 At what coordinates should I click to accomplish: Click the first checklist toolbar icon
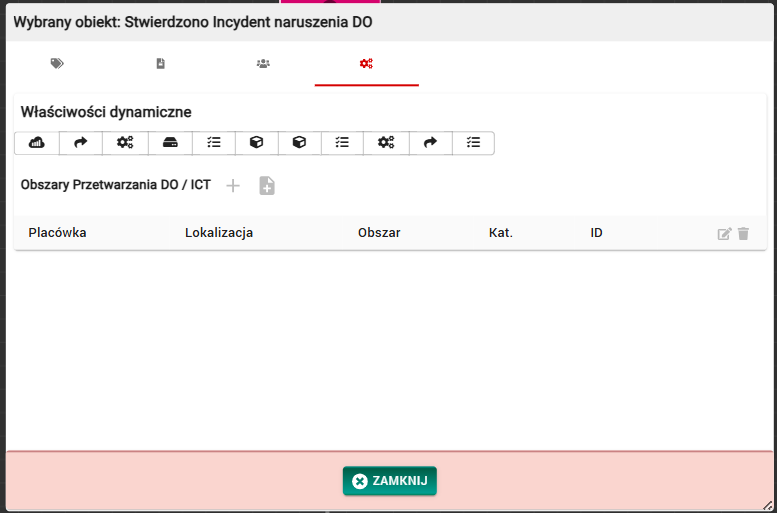(x=213, y=143)
